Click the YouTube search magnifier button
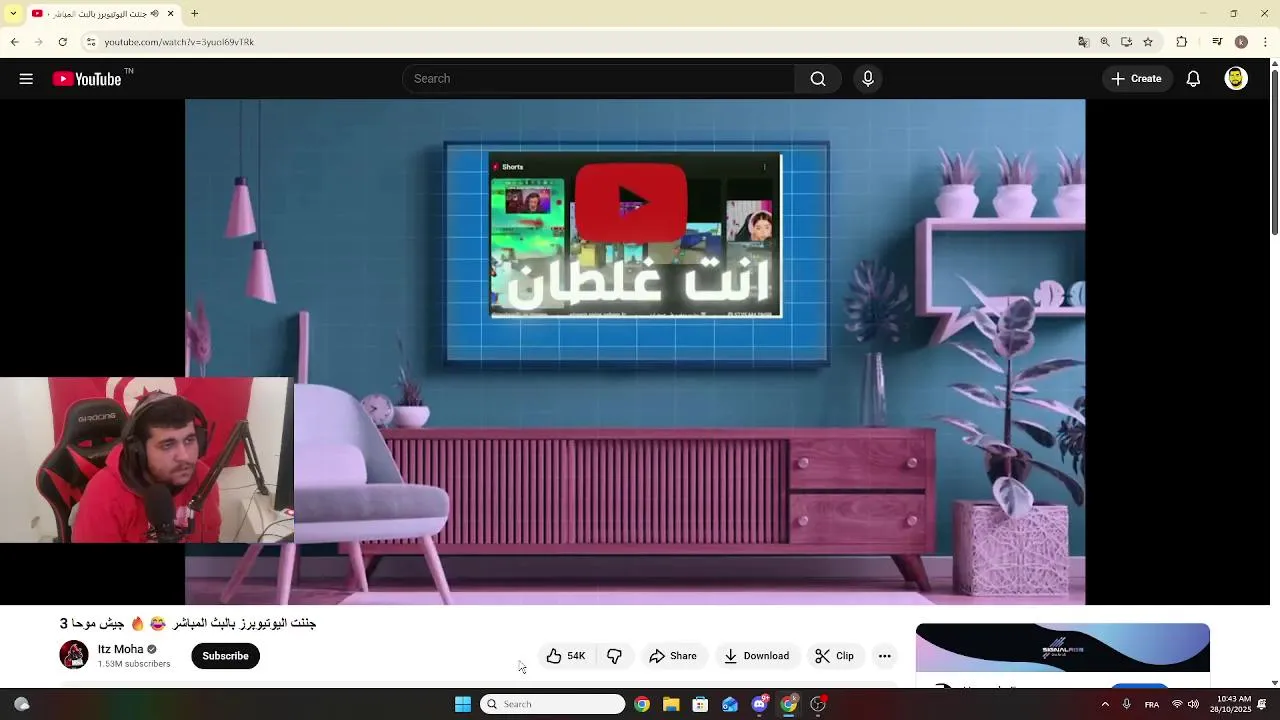Viewport: 1280px width, 720px height. pyautogui.click(x=818, y=79)
